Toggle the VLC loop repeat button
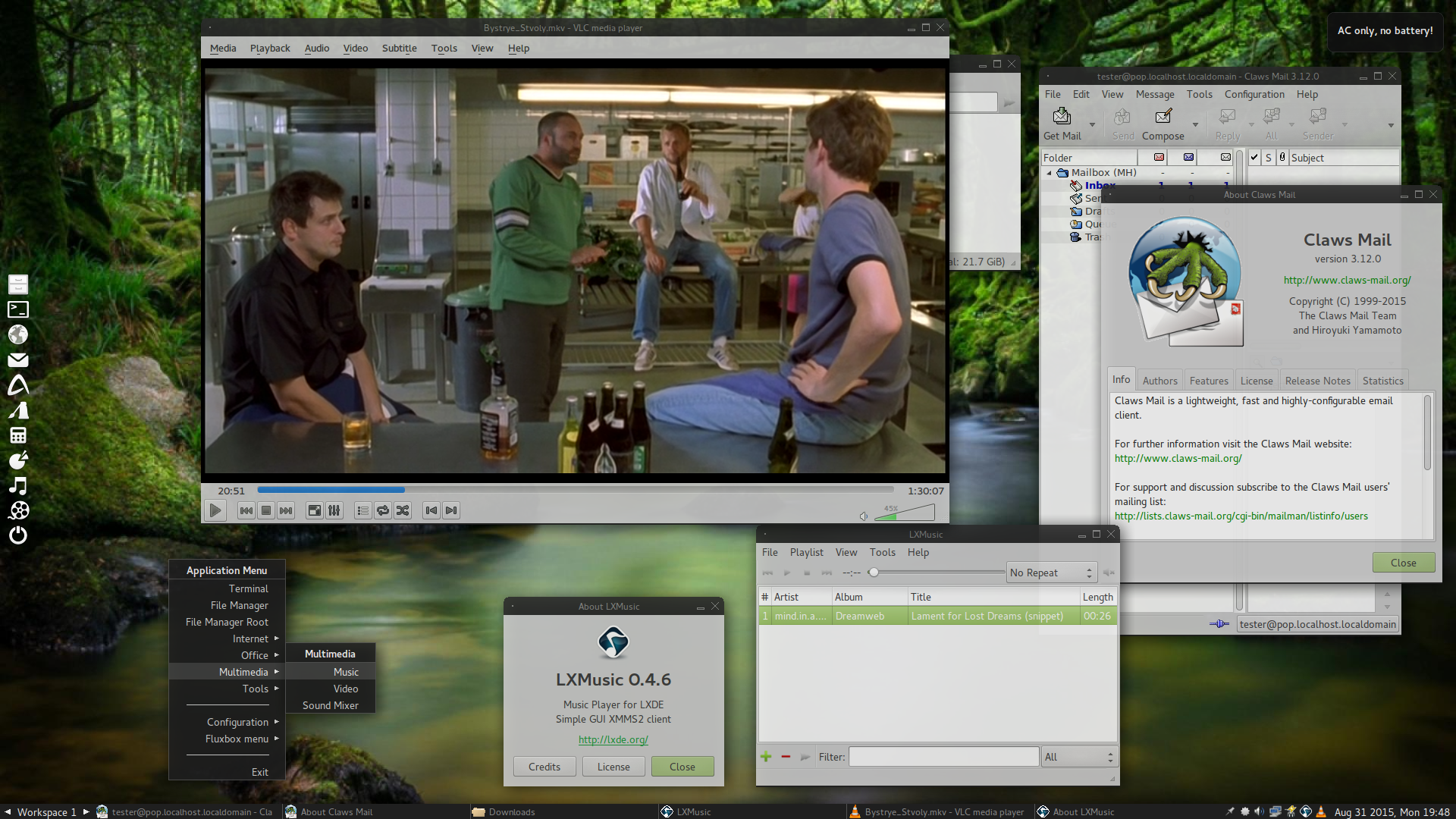 point(383,510)
